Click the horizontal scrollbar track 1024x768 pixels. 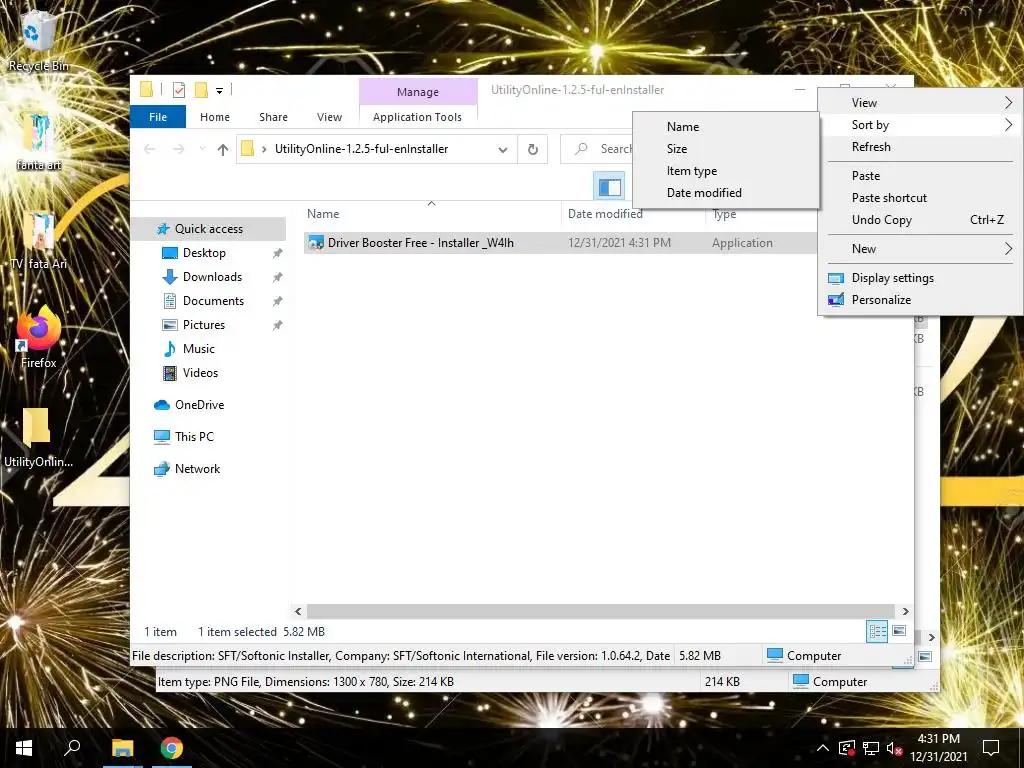click(600, 611)
